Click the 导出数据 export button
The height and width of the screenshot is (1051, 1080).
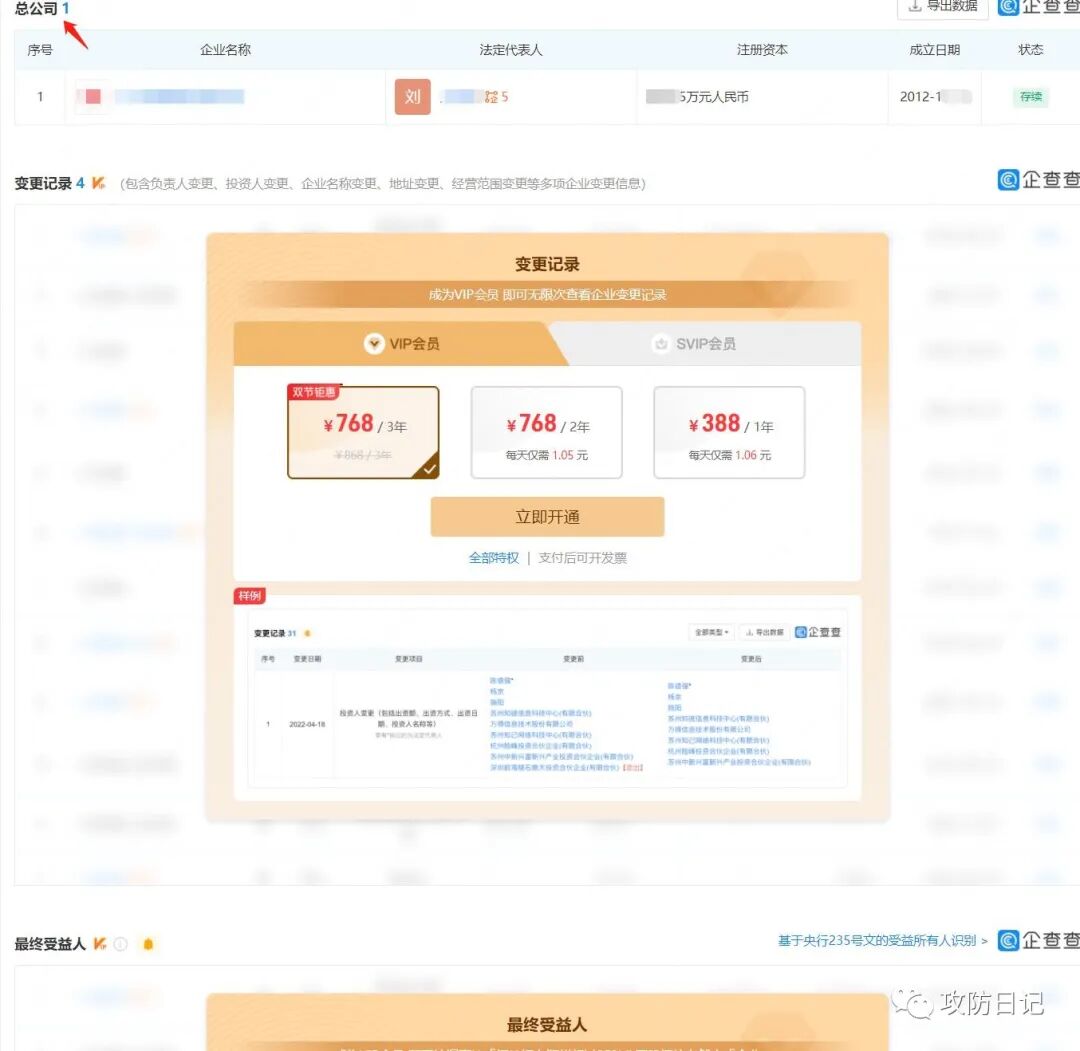tap(942, 6)
